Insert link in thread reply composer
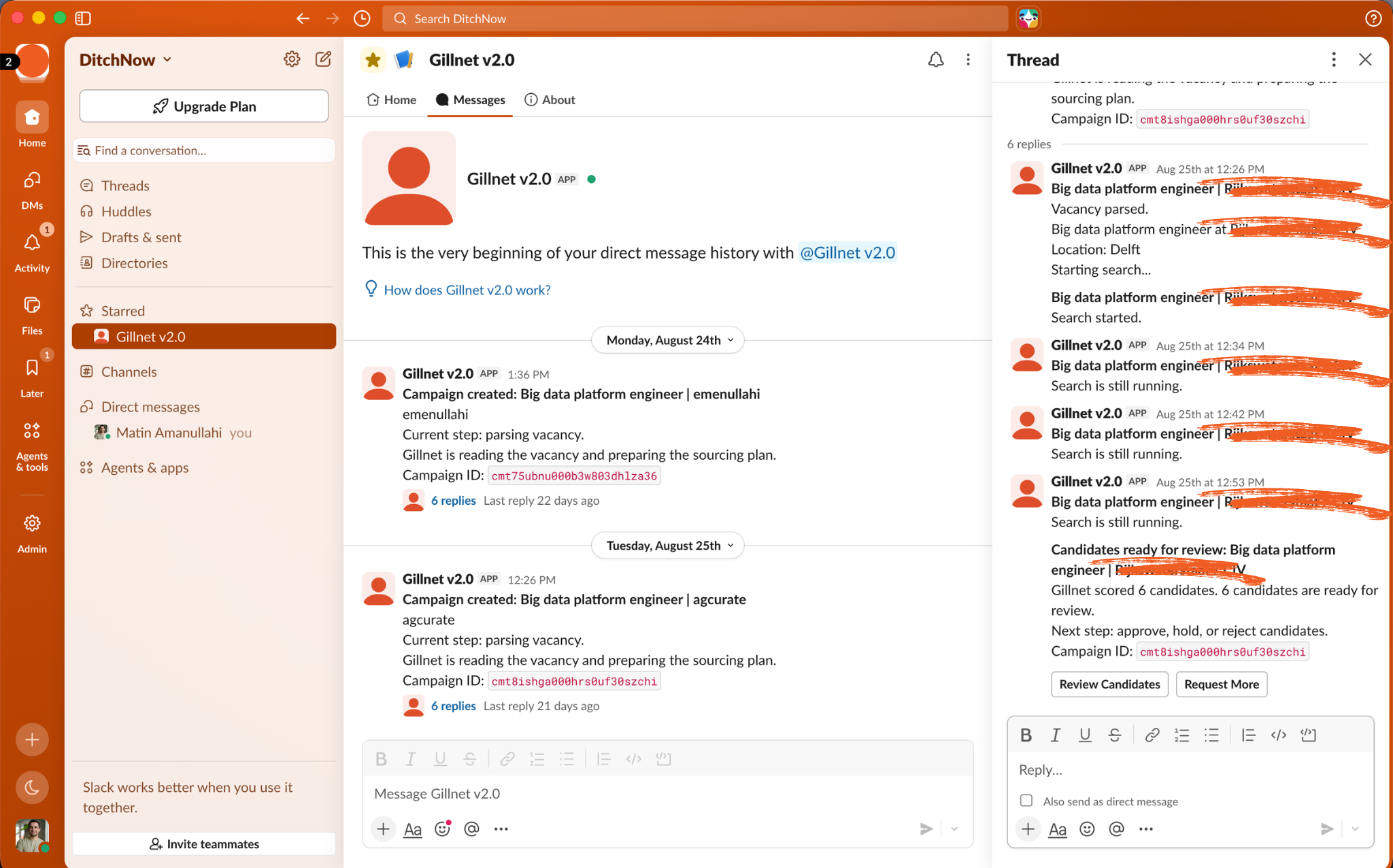The width and height of the screenshot is (1393, 868). coord(1152,735)
